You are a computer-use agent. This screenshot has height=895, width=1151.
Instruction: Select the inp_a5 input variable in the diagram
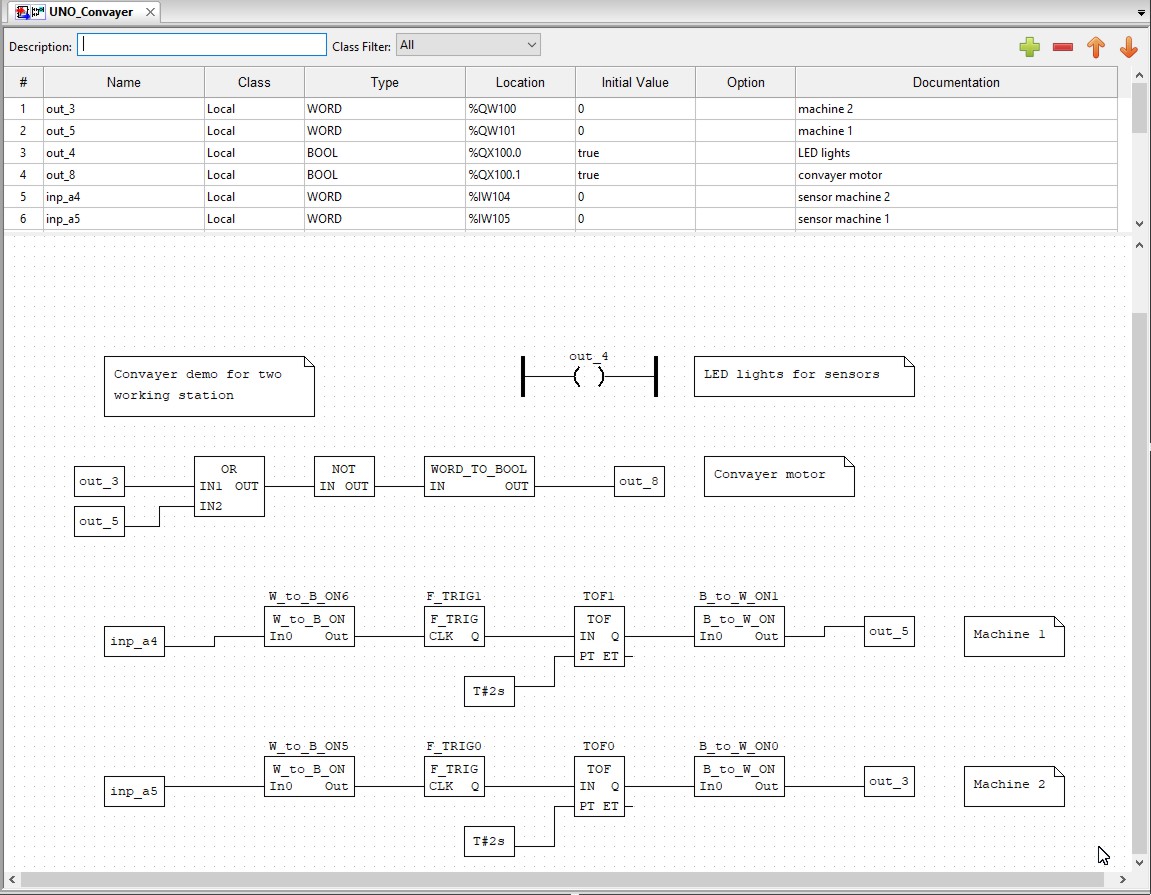[134, 791]
